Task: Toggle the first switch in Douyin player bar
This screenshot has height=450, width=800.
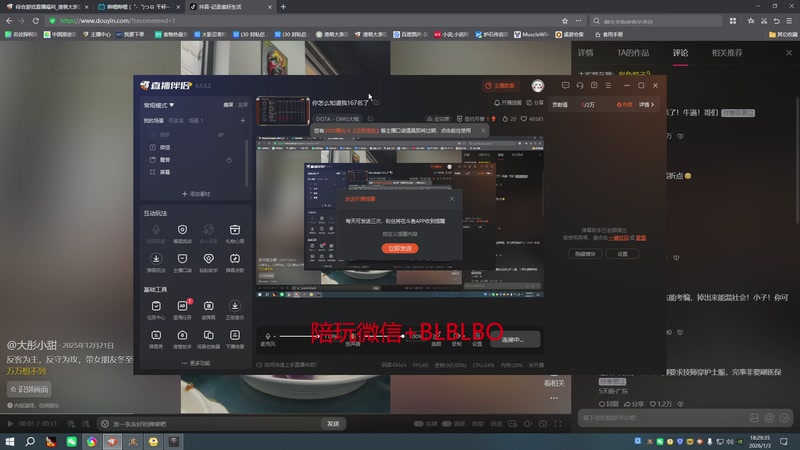Action: 419,423
